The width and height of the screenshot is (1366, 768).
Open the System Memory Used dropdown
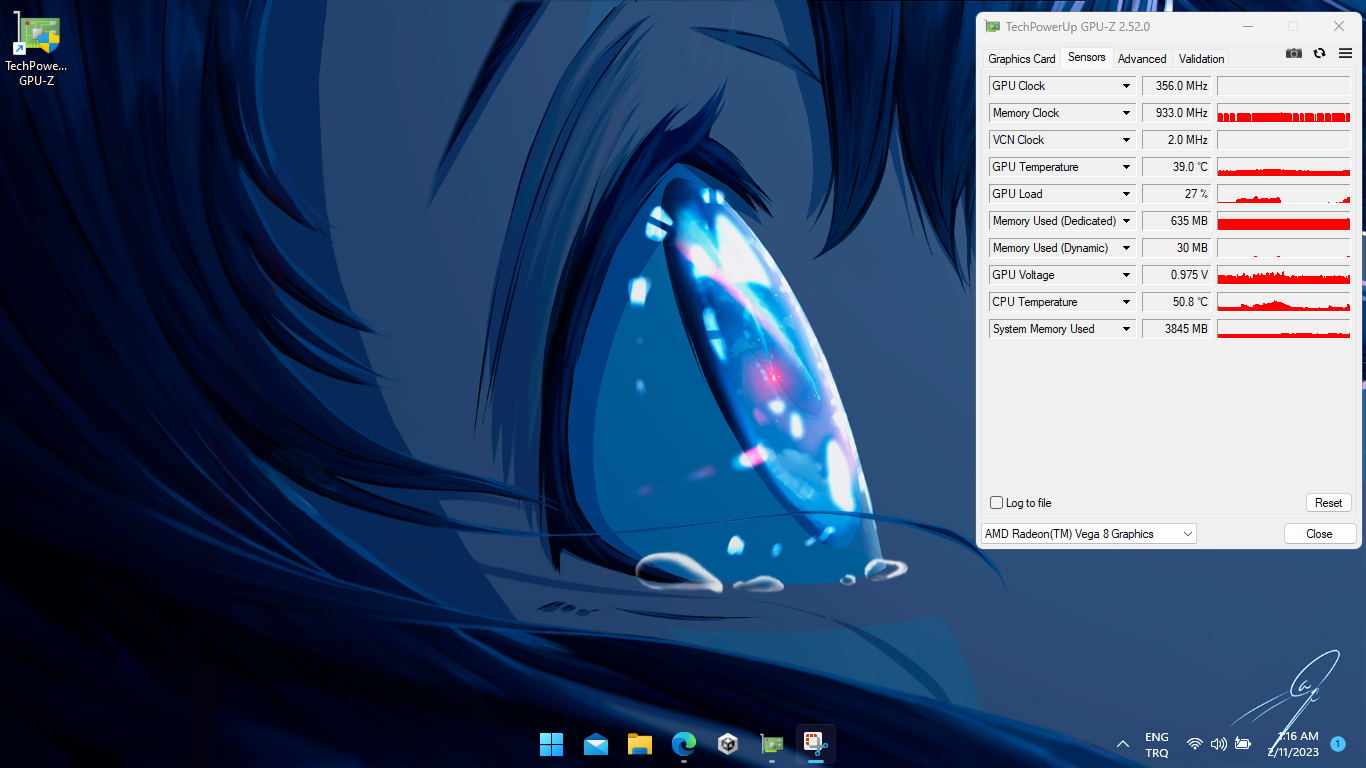point(1127,329)
